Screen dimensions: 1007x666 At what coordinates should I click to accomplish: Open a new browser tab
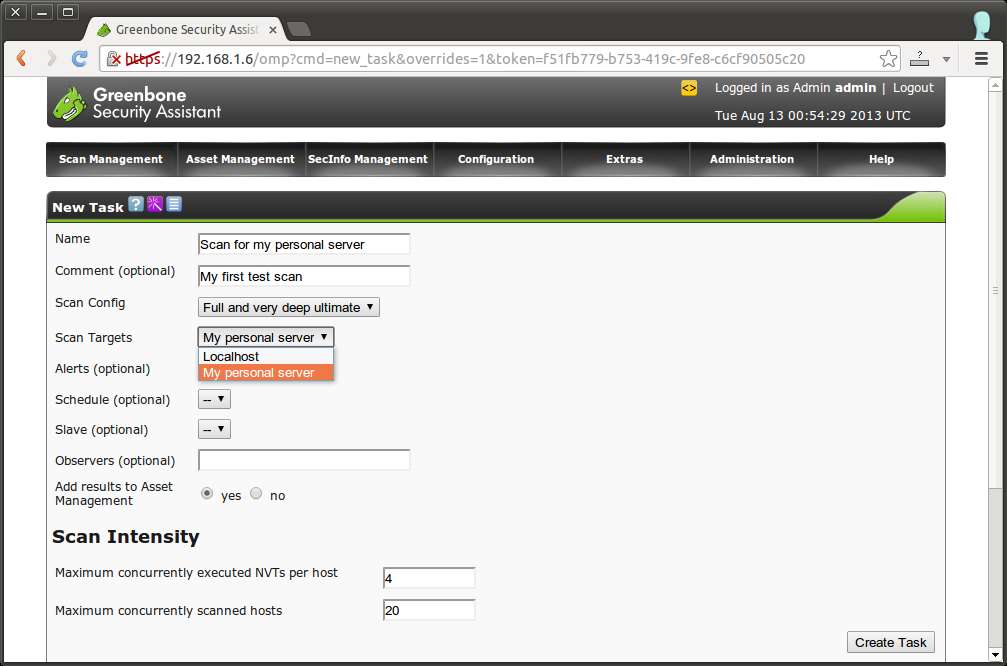point(299,29)
